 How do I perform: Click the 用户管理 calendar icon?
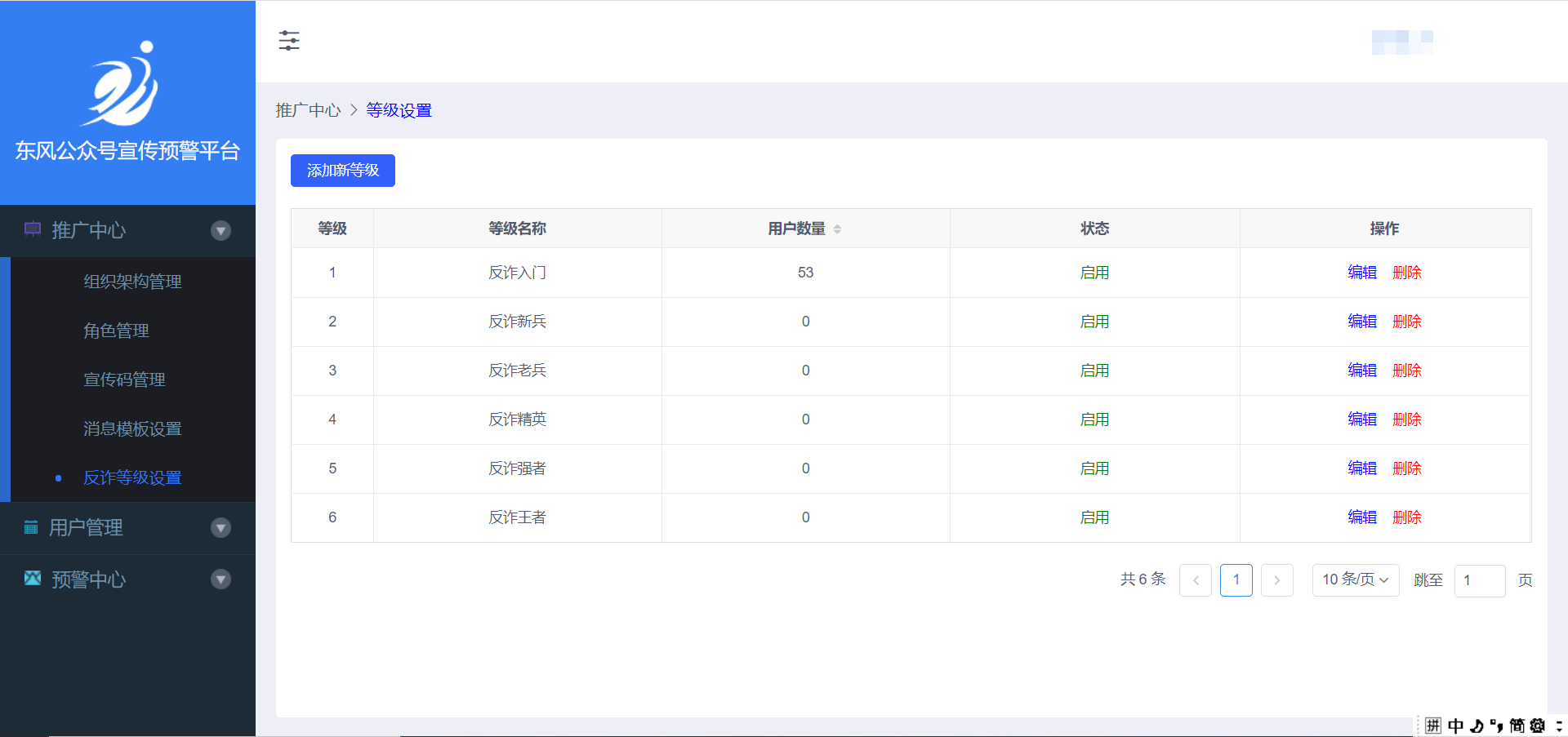(31, 527)
